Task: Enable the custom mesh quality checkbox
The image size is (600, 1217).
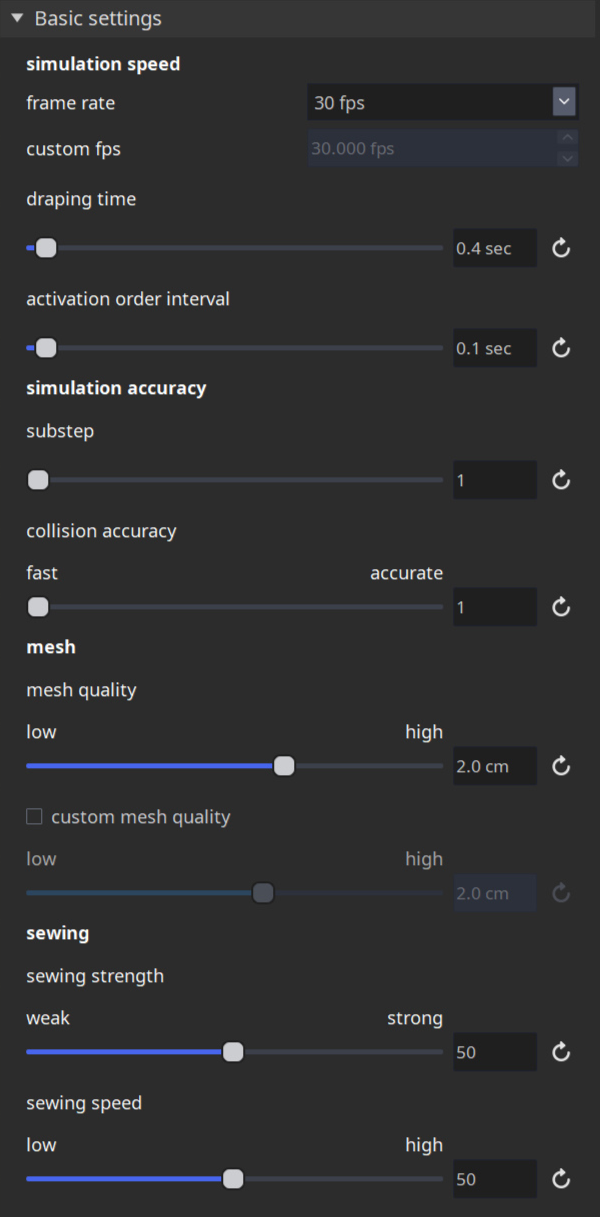Action: (x=34, y=816)
